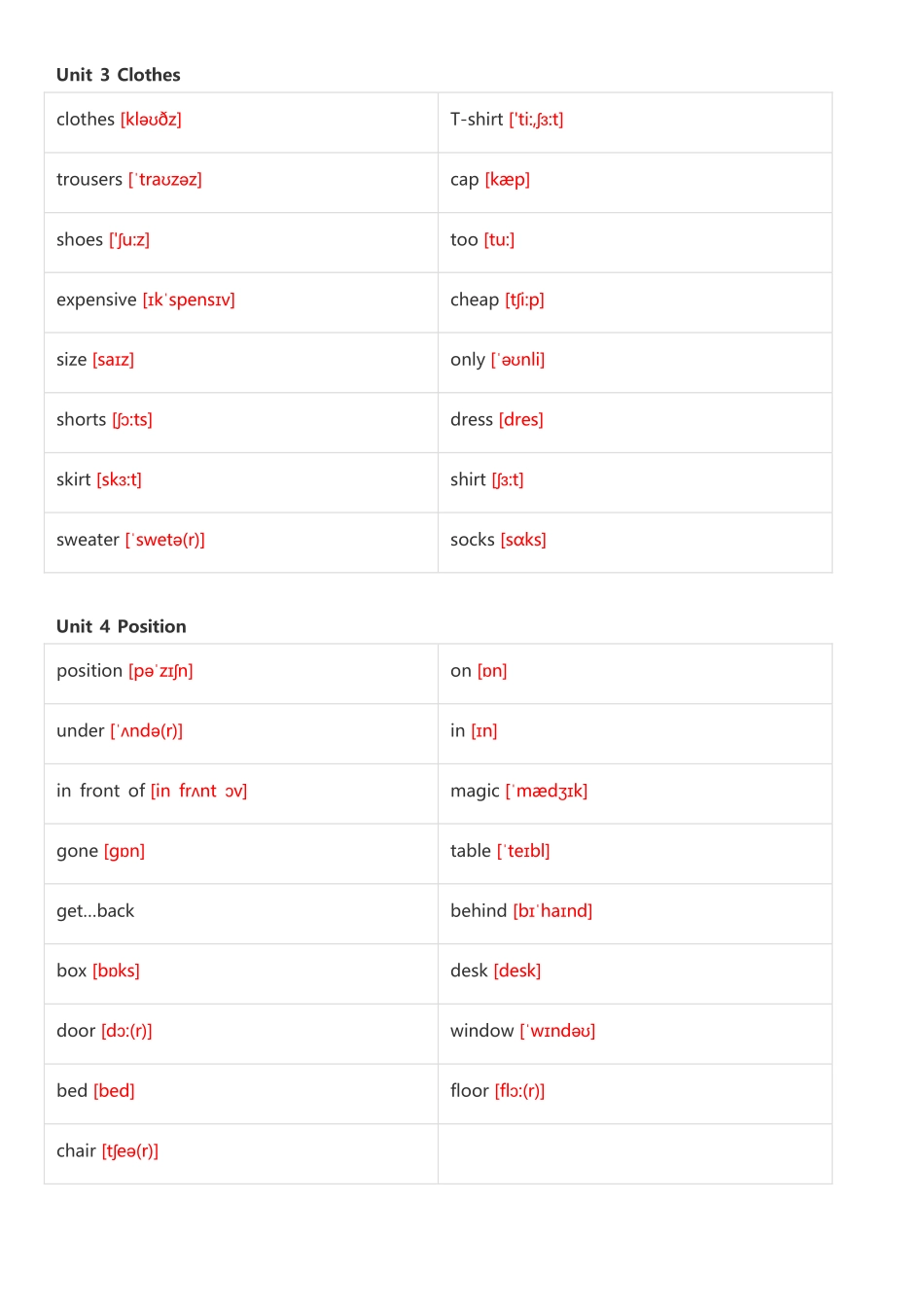Image resolution: width=924 pixels, height=1307 pixels.
Task: Select the word "clothes" in the table
Action: click(x=86, y=120)
